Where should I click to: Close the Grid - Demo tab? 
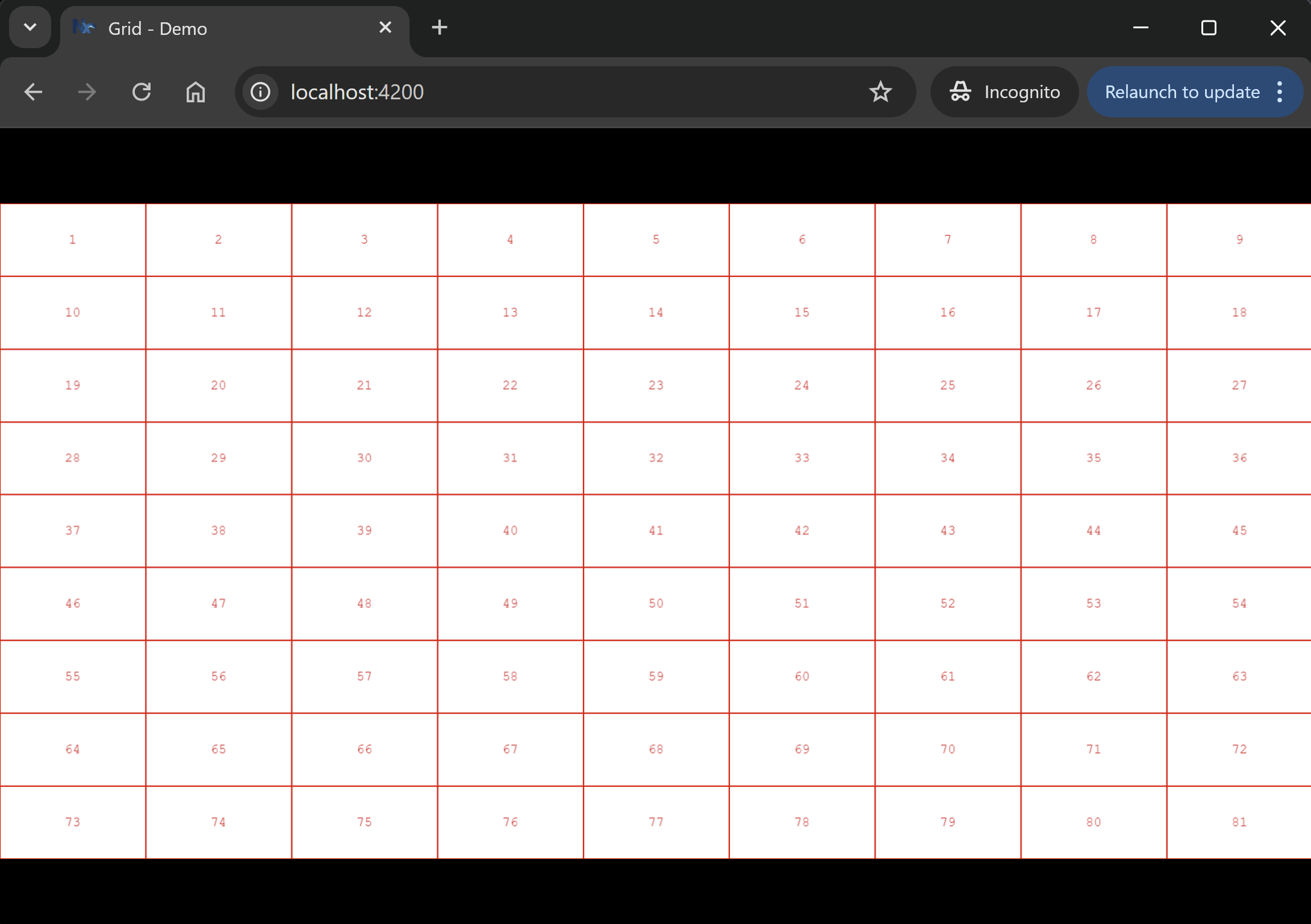click(x=385, y=28)
